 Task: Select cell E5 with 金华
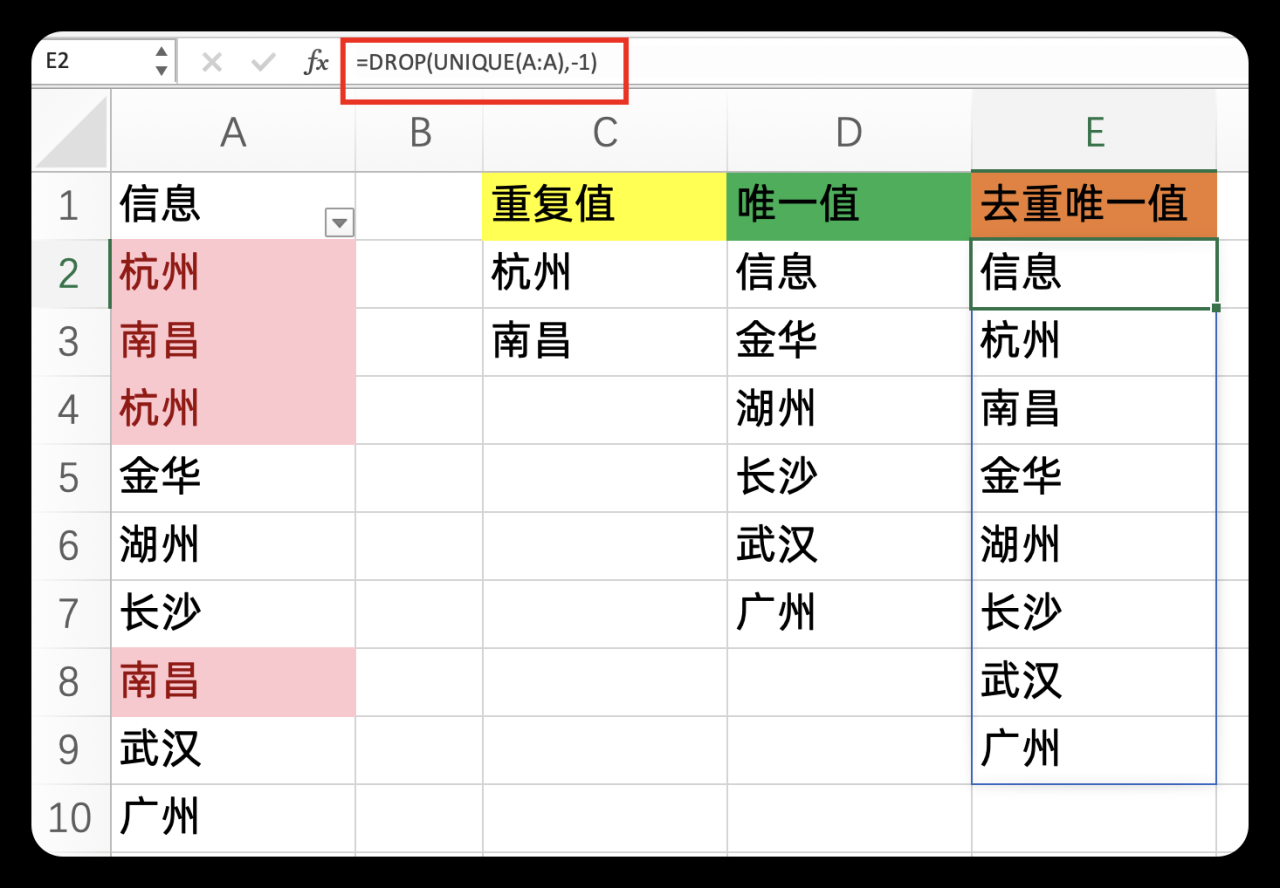1094,478
